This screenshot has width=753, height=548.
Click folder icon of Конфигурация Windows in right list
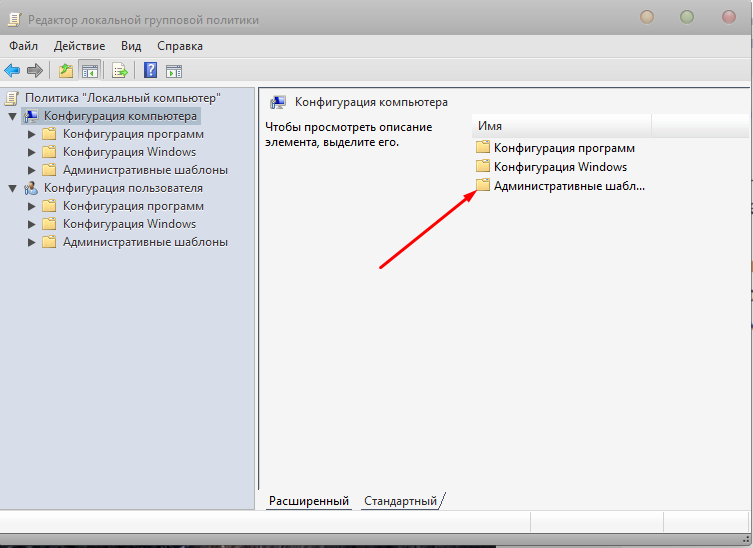tap(483, 166)
